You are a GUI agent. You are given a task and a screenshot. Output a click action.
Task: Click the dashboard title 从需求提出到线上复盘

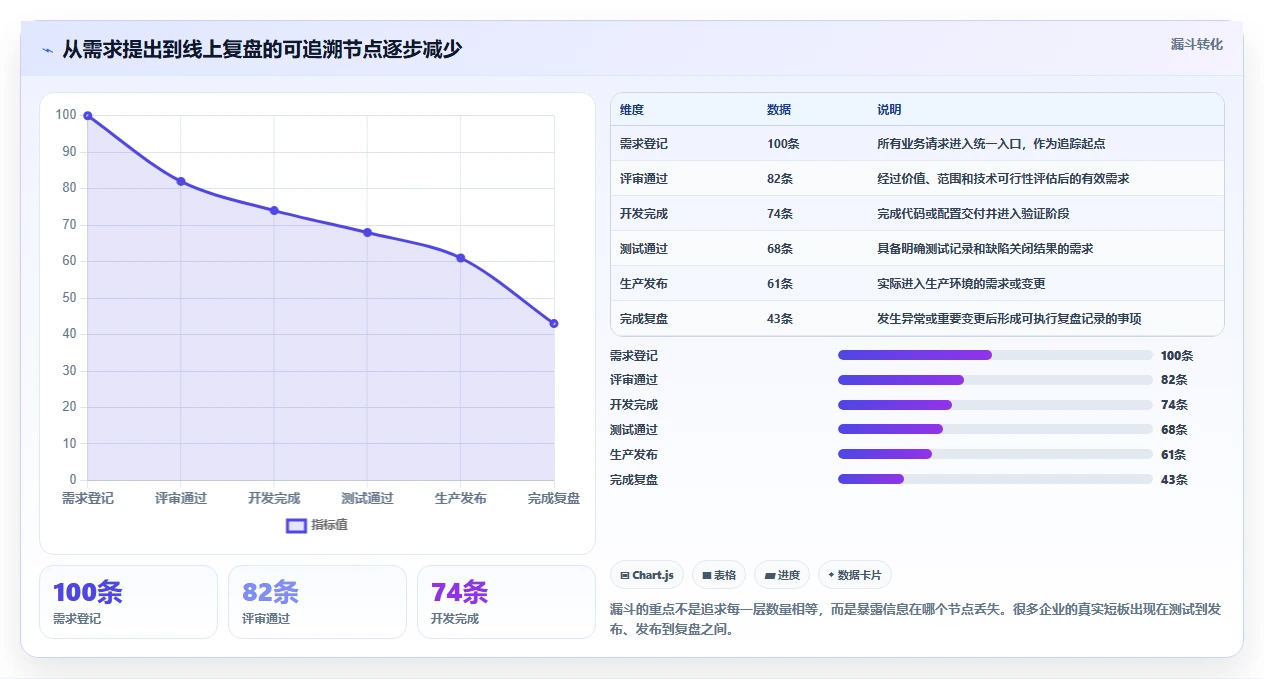pyautogui.click(x=262, y=49)
